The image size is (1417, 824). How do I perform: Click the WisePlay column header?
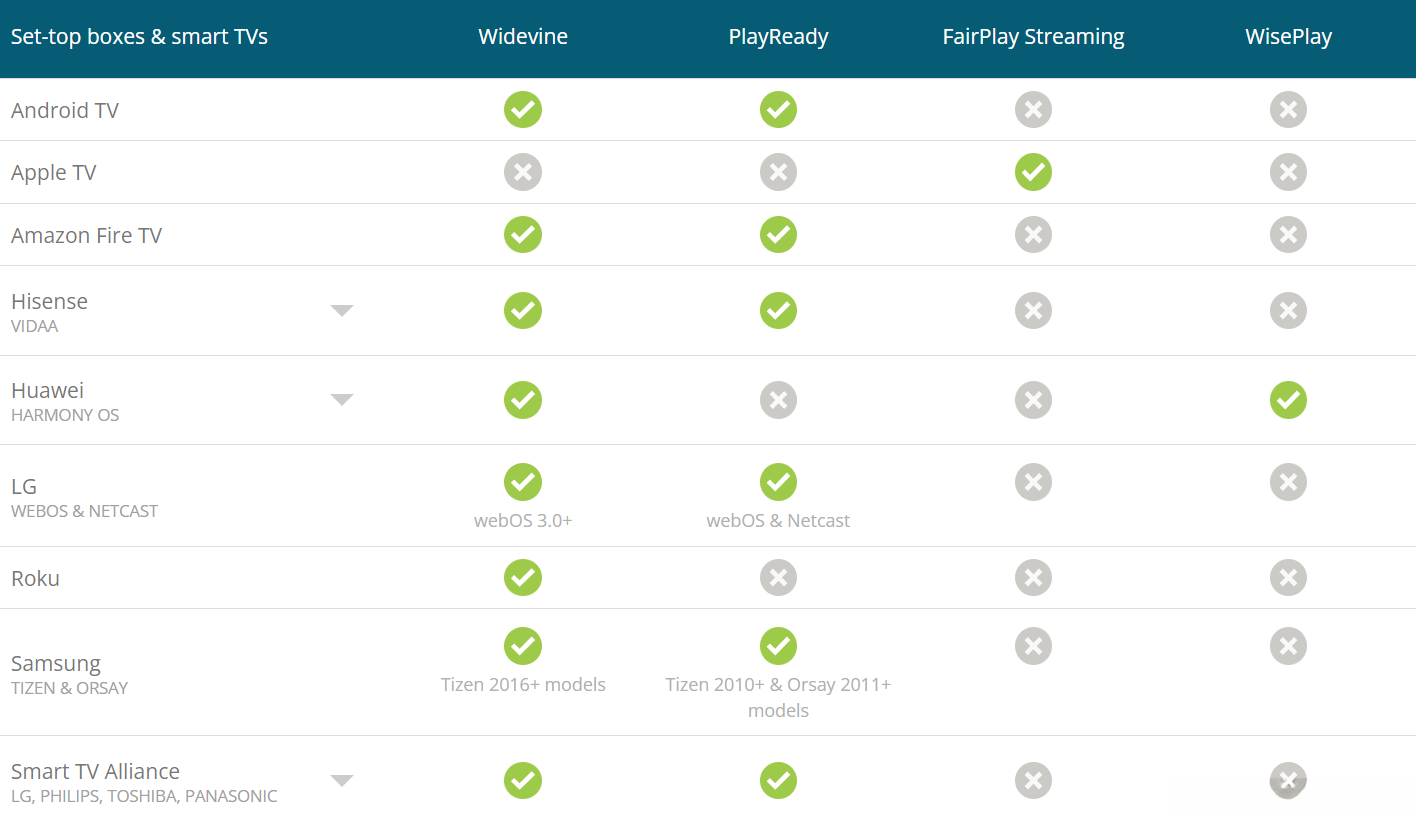1288,37
